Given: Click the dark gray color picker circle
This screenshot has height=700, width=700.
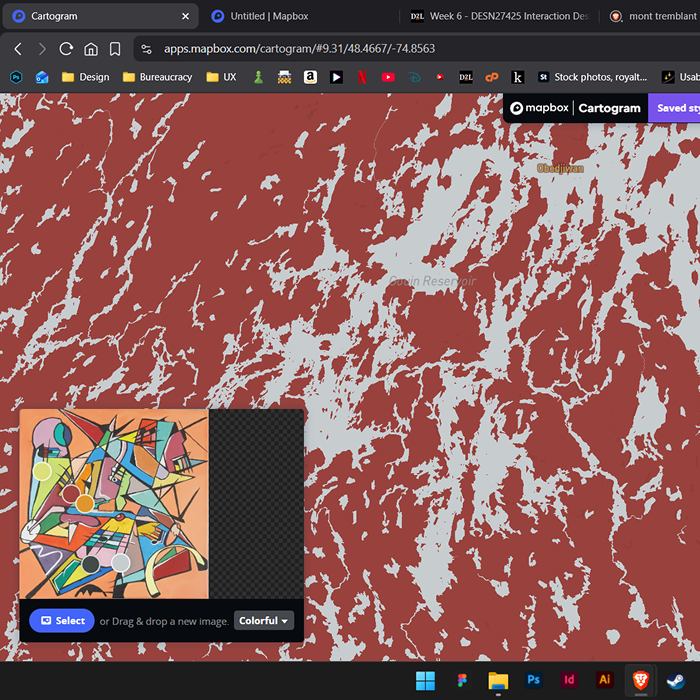Looking at the screenshot, I should pyautogui.click(x=91, y=564).
